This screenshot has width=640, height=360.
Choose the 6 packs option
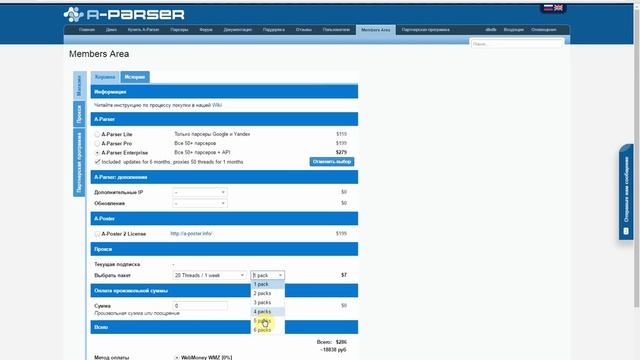267,330
